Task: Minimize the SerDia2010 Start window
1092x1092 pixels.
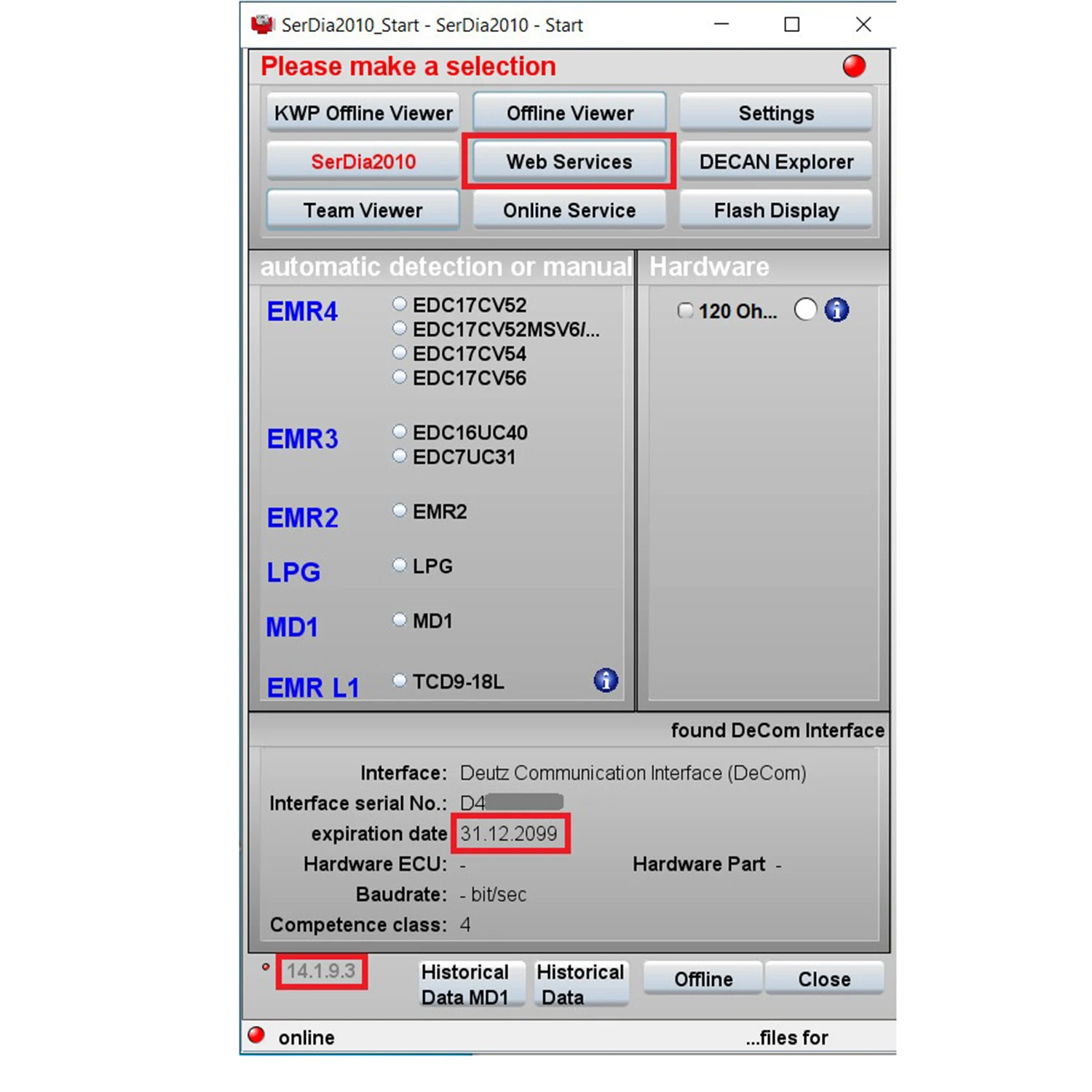Action: tap(721, 24)
